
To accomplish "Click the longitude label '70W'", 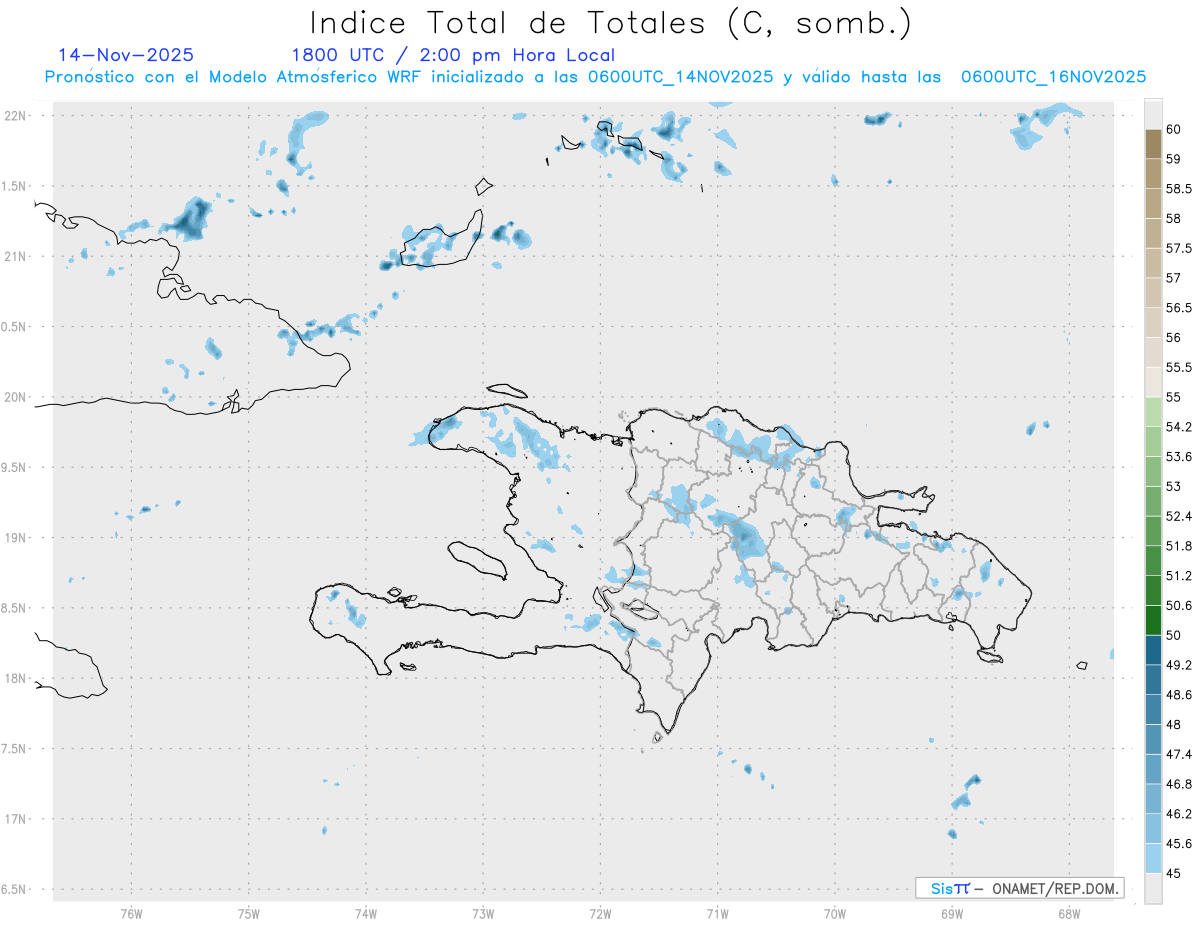I will pyautogui.click(x=835, y=914).
